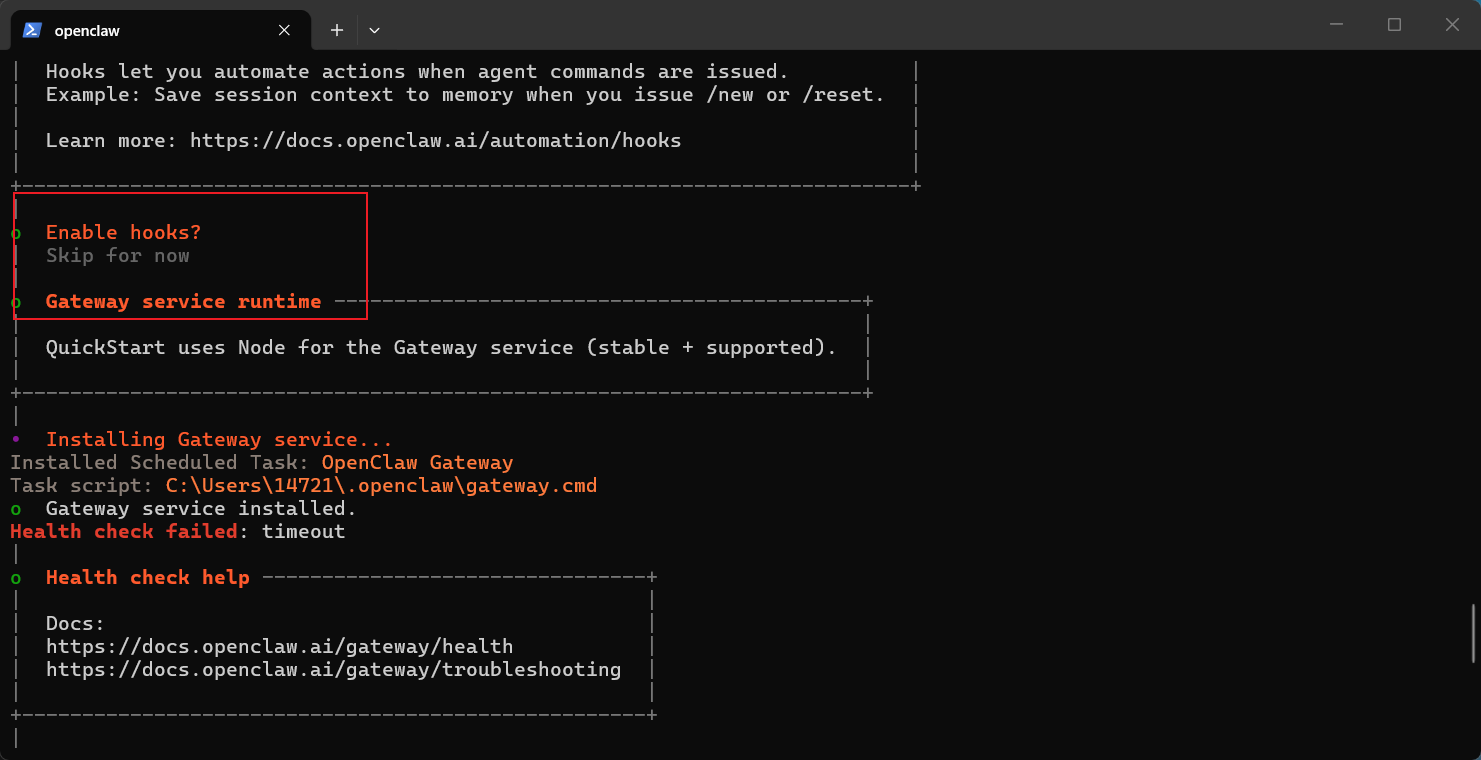Click the 'Installed Scheduled Task:' label

pyautogui.click(x=160, y=462)
